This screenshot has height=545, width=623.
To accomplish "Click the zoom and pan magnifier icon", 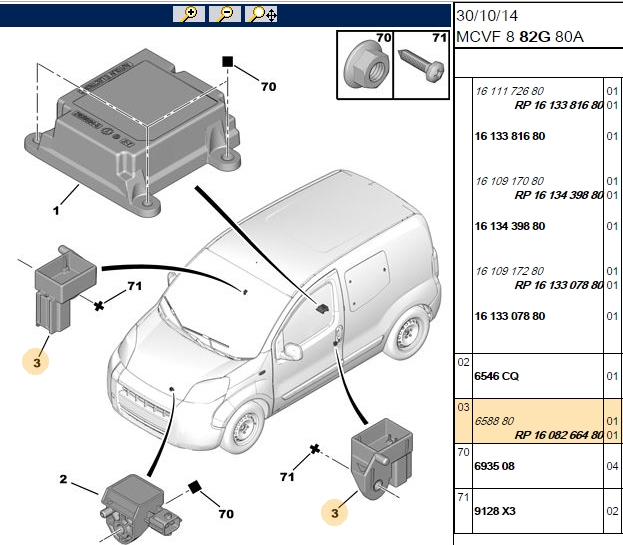I will pos(261,14).
